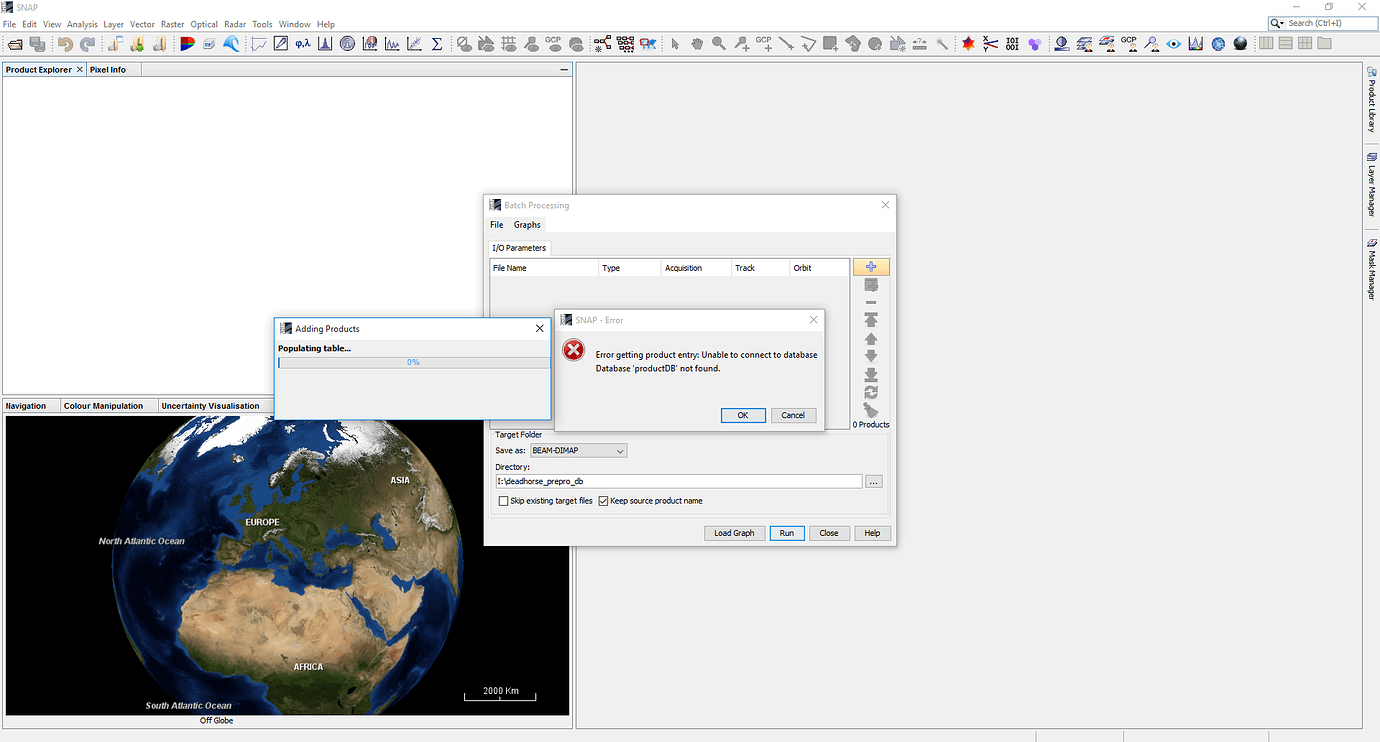This screenshot has height=742, width=1380.
Task: Dismiss the database error with OK
Action: click(x=743, y=415)
